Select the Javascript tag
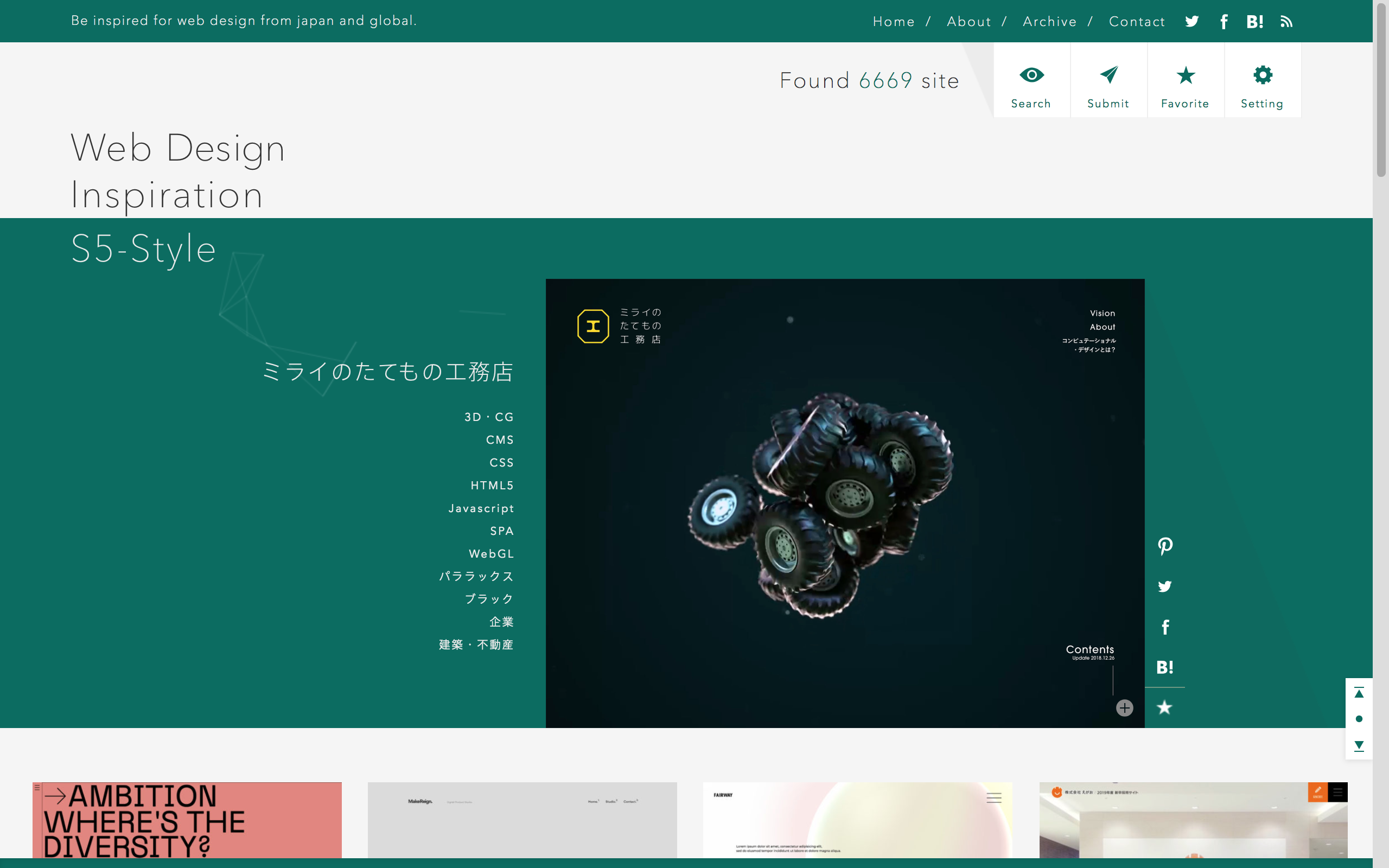Image resolution: width=1389 pixels, height=868 pixels. pyautogui.click(x=481, y=509)
